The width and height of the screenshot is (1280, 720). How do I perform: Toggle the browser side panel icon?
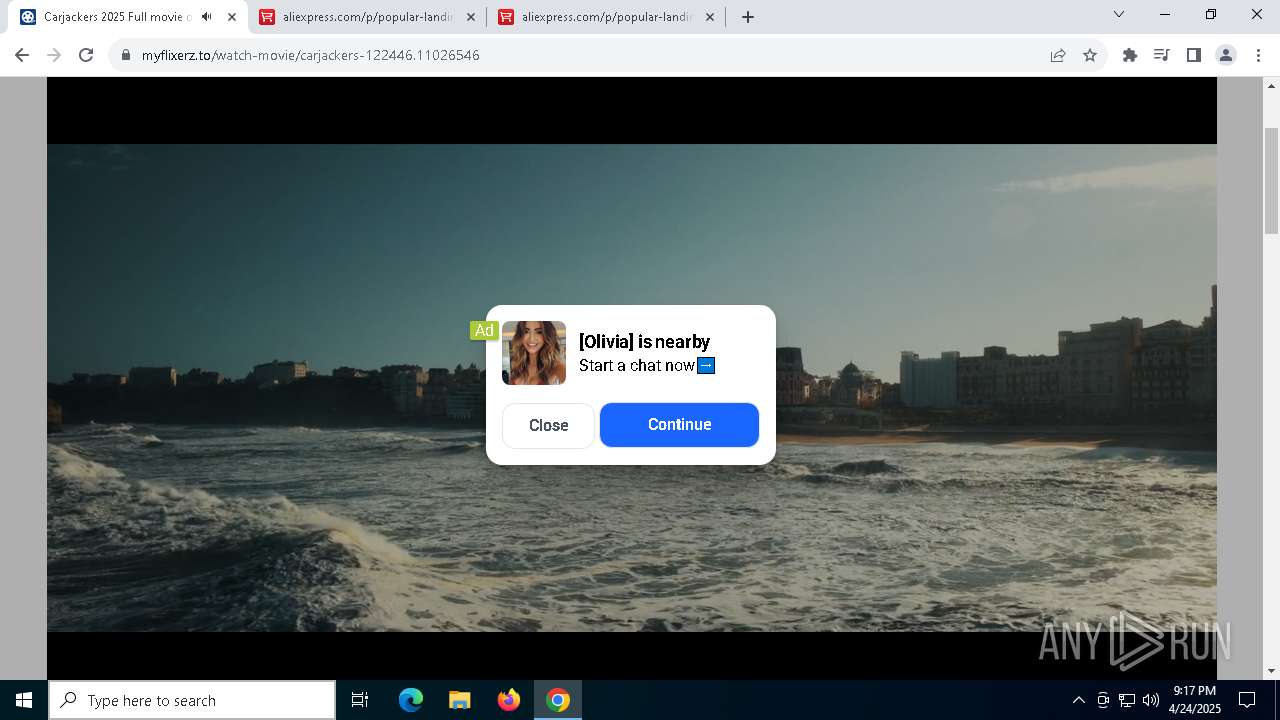pos(1194,55)
